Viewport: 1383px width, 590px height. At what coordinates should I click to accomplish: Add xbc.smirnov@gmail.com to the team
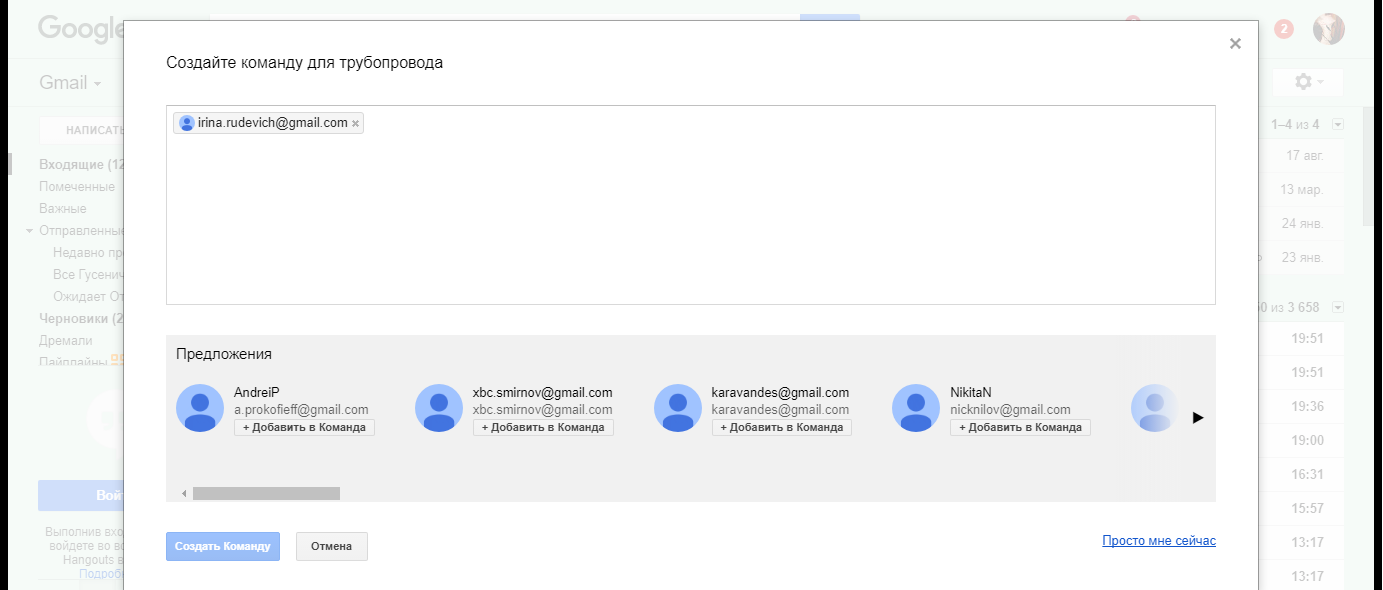click(543, 427)
